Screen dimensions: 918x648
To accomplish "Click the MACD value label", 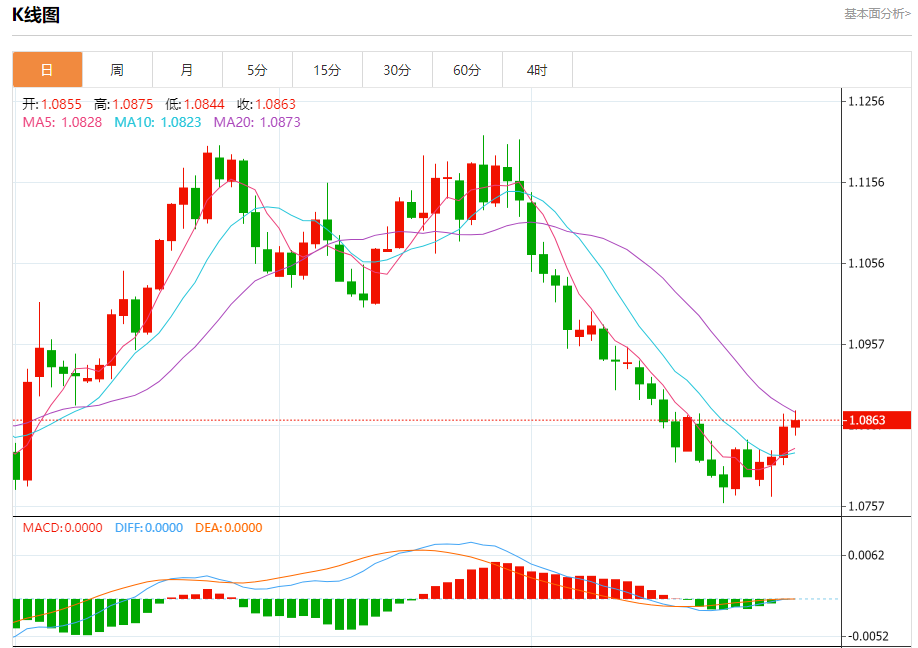I will pyautogui.click(x=62, y=528).
